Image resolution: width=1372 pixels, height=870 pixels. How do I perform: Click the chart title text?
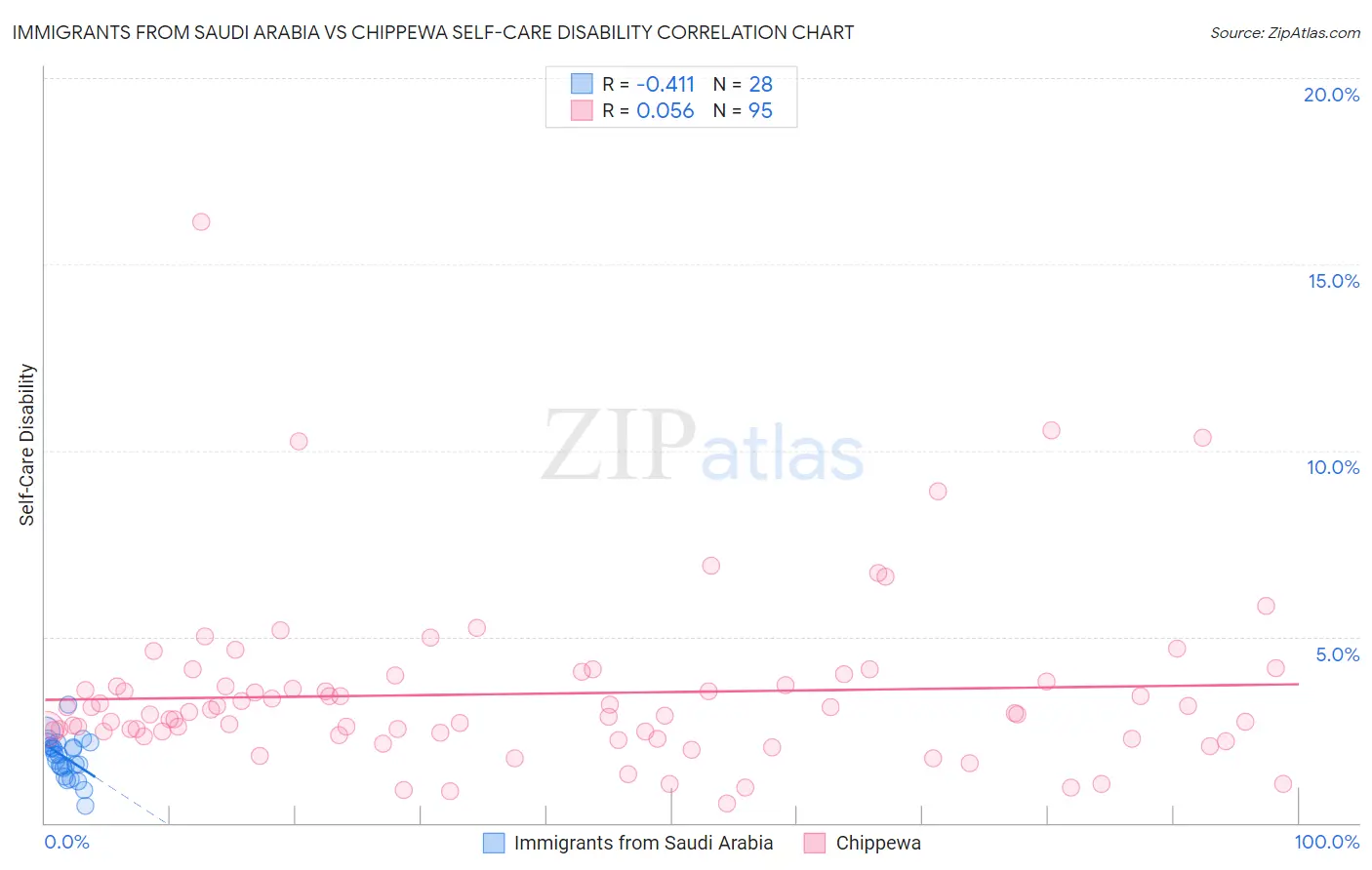[433, 33]
